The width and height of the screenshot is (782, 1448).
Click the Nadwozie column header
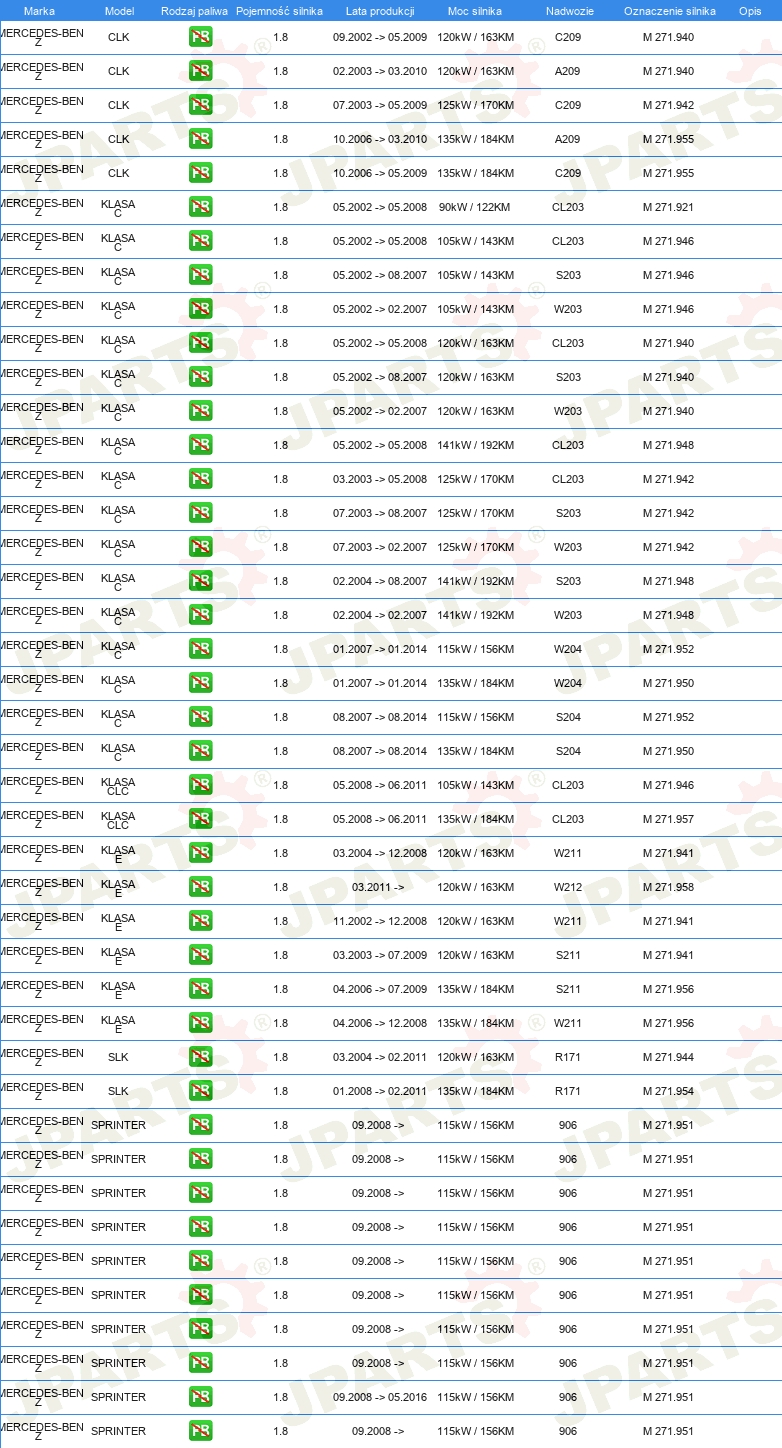[x=570, y=11]
